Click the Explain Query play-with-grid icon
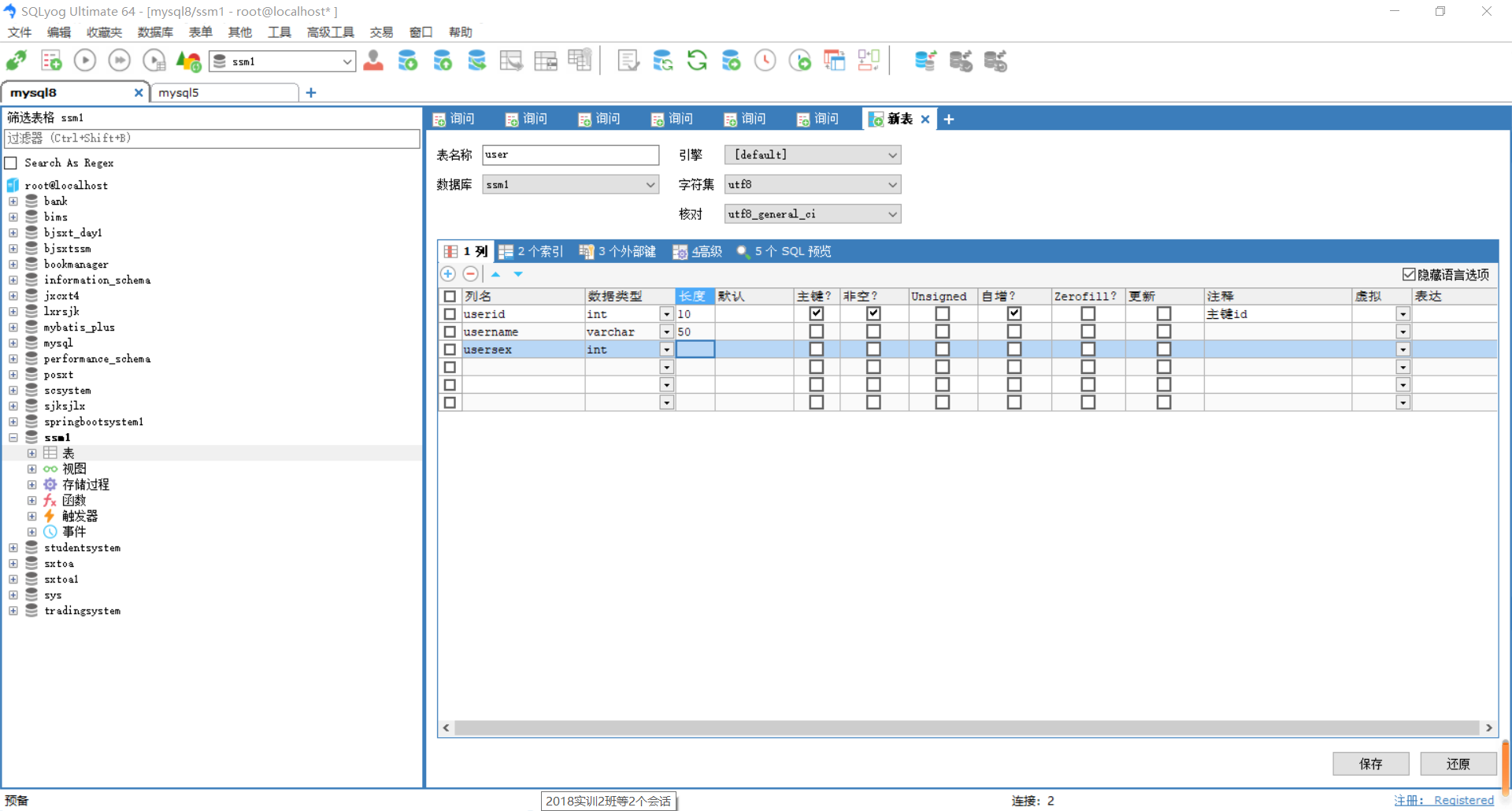1512x811 pixels. (154, 61)
